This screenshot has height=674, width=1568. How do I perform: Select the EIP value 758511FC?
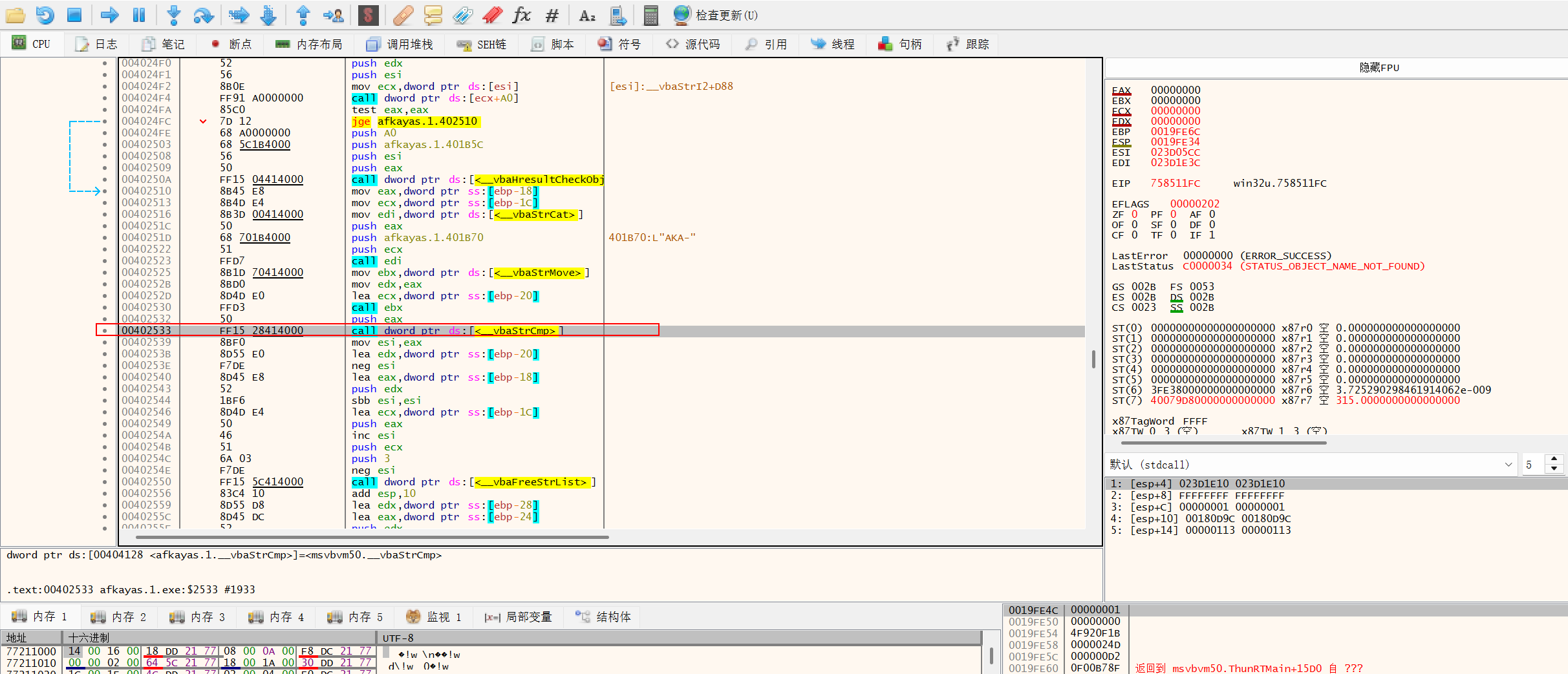[1175, 184]
